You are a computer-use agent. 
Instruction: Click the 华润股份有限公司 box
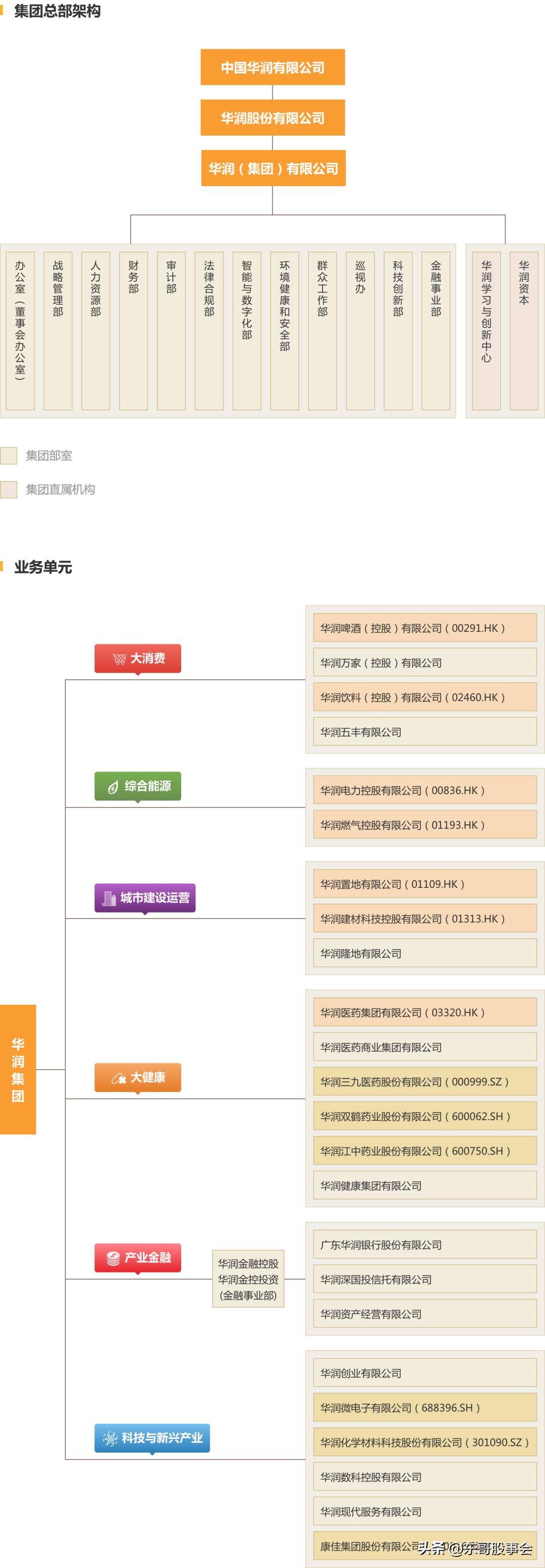273,117
